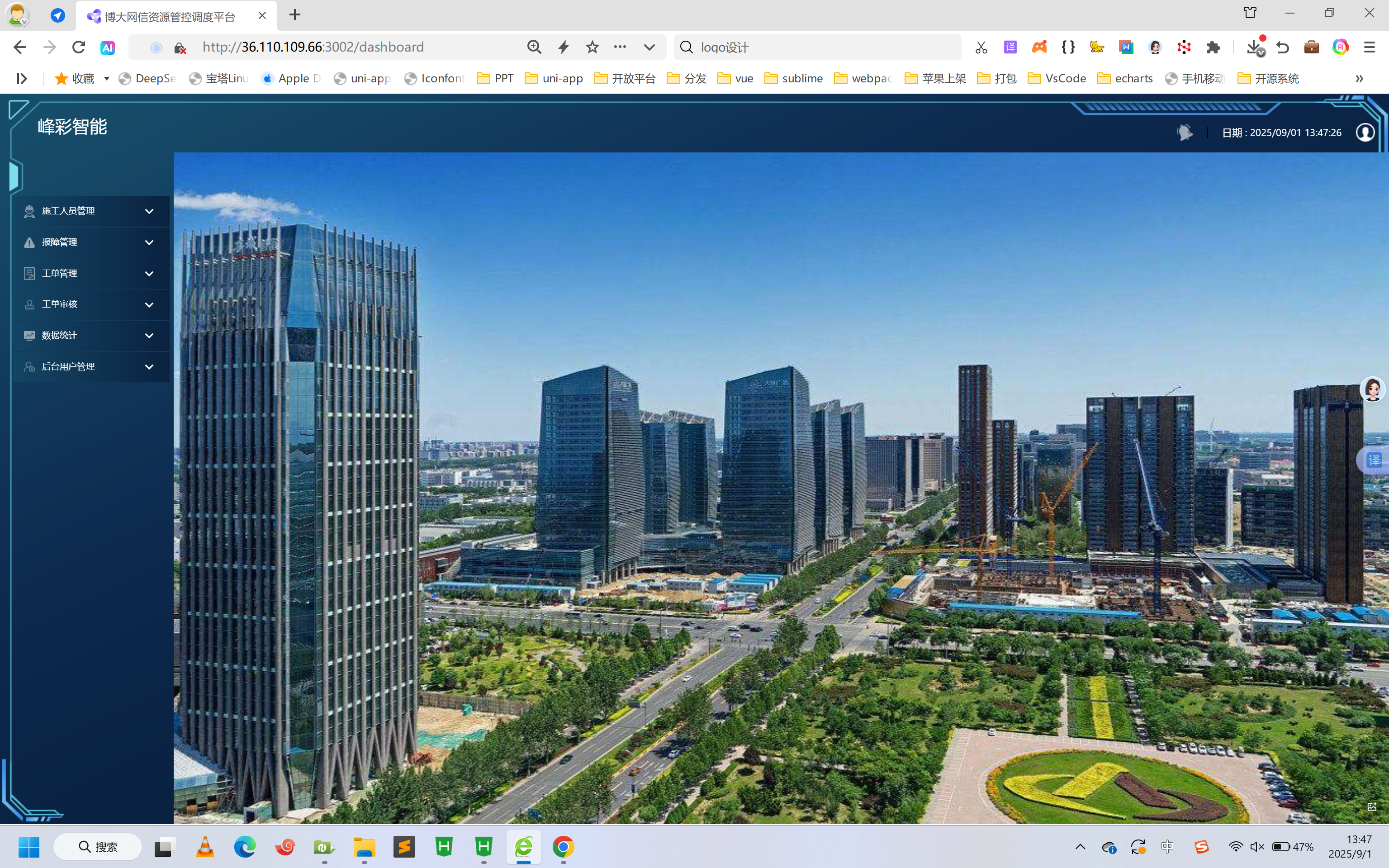Open the 工单审核 sidebar menu
1389x868 pixels.
click(x=60, y=304)
